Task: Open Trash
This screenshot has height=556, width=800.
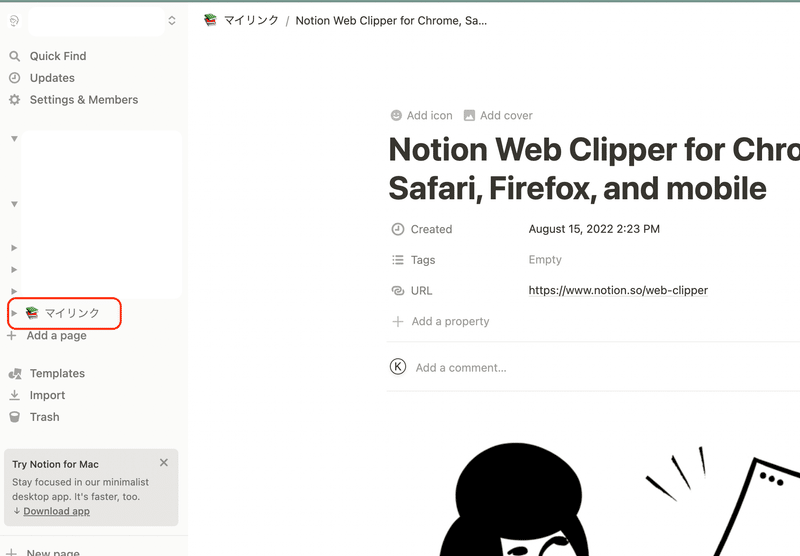Action: click(x=44, y=417)
